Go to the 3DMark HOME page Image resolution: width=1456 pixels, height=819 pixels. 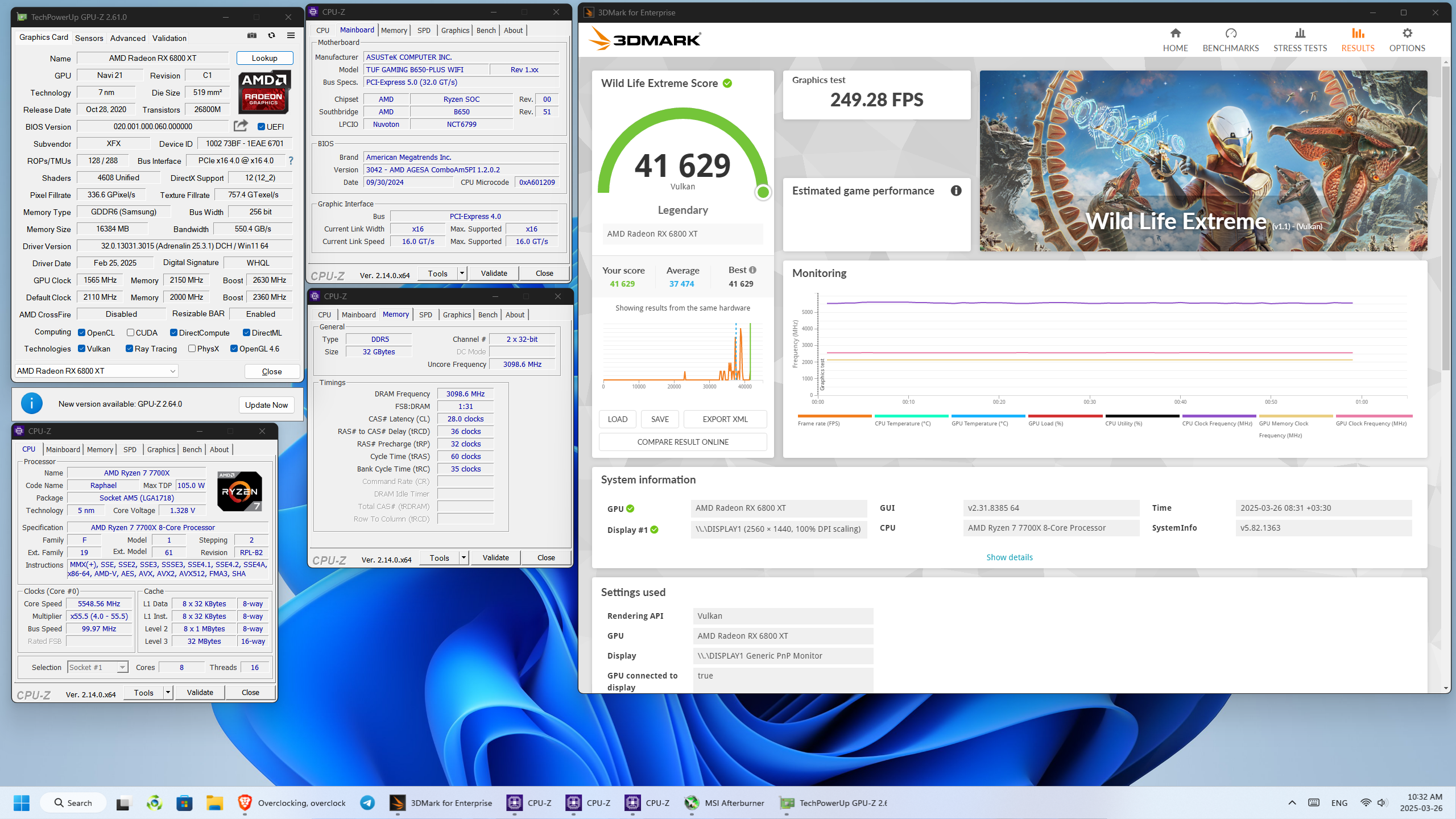click(x=1175, y=40)
